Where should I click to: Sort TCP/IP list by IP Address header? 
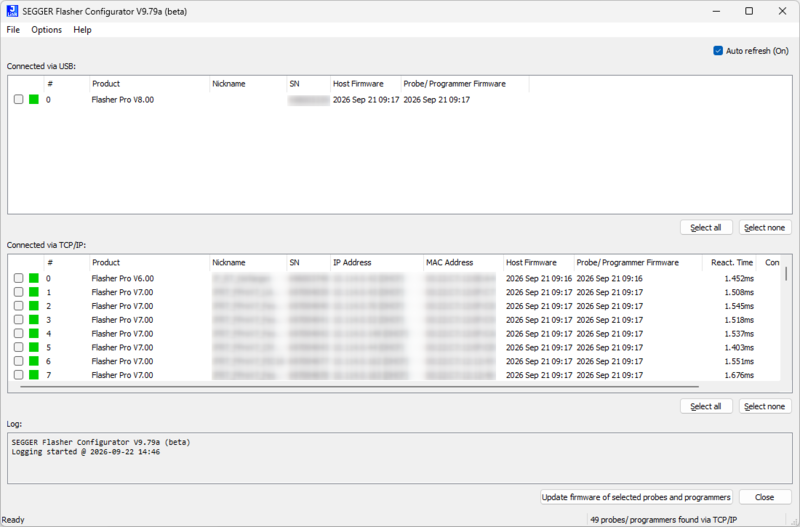click(x=377, y=262)
